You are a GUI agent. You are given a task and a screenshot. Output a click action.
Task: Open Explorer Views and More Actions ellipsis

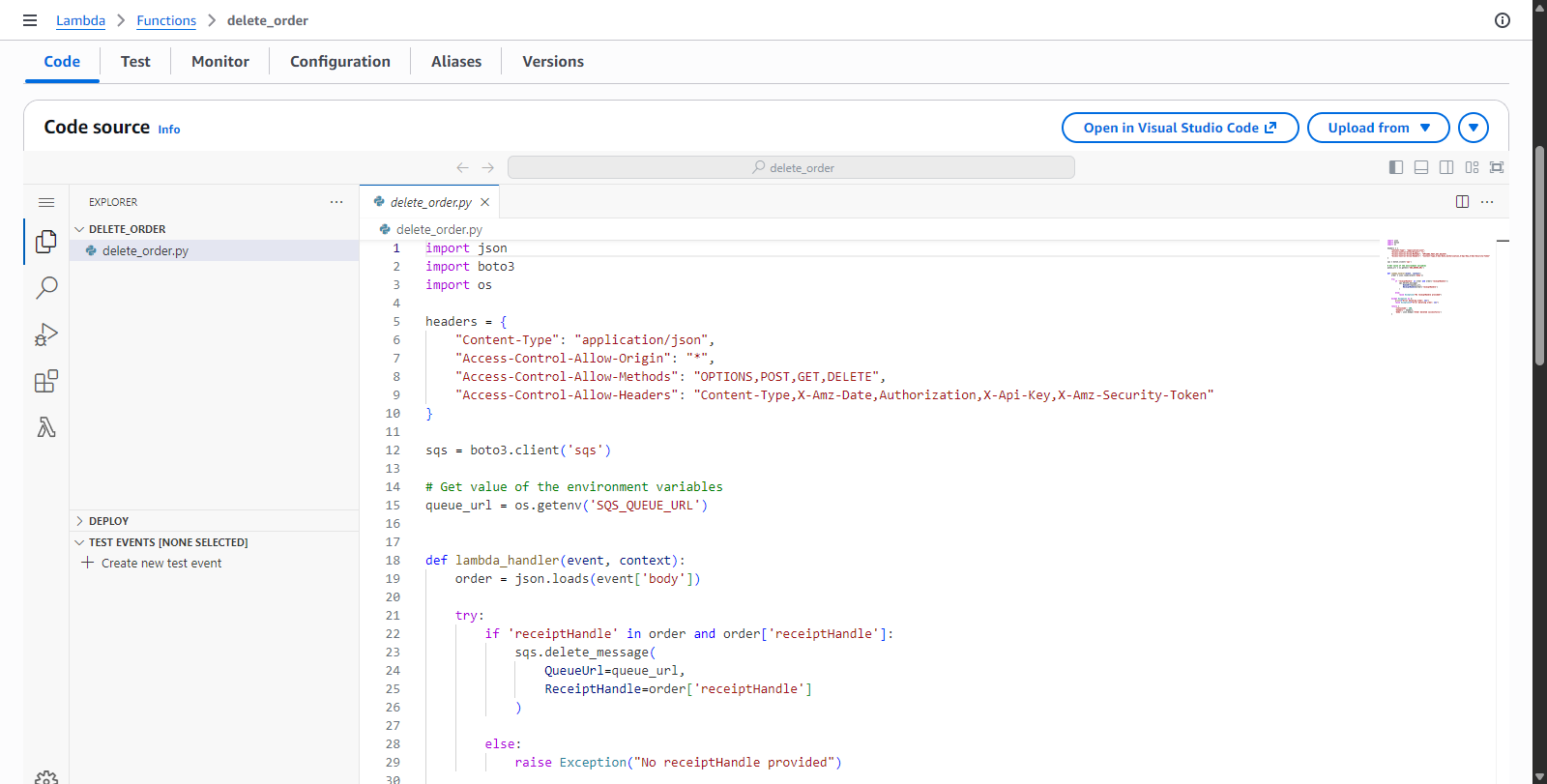(x=336, y=202)
